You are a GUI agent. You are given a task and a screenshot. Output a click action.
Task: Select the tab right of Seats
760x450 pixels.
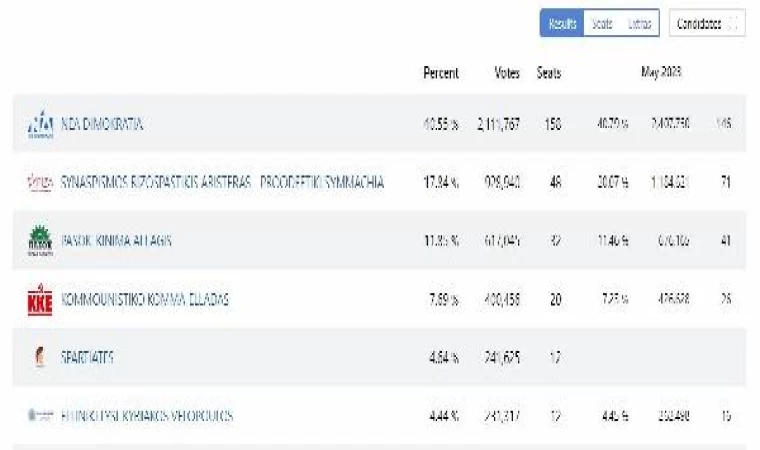point(639,24)
